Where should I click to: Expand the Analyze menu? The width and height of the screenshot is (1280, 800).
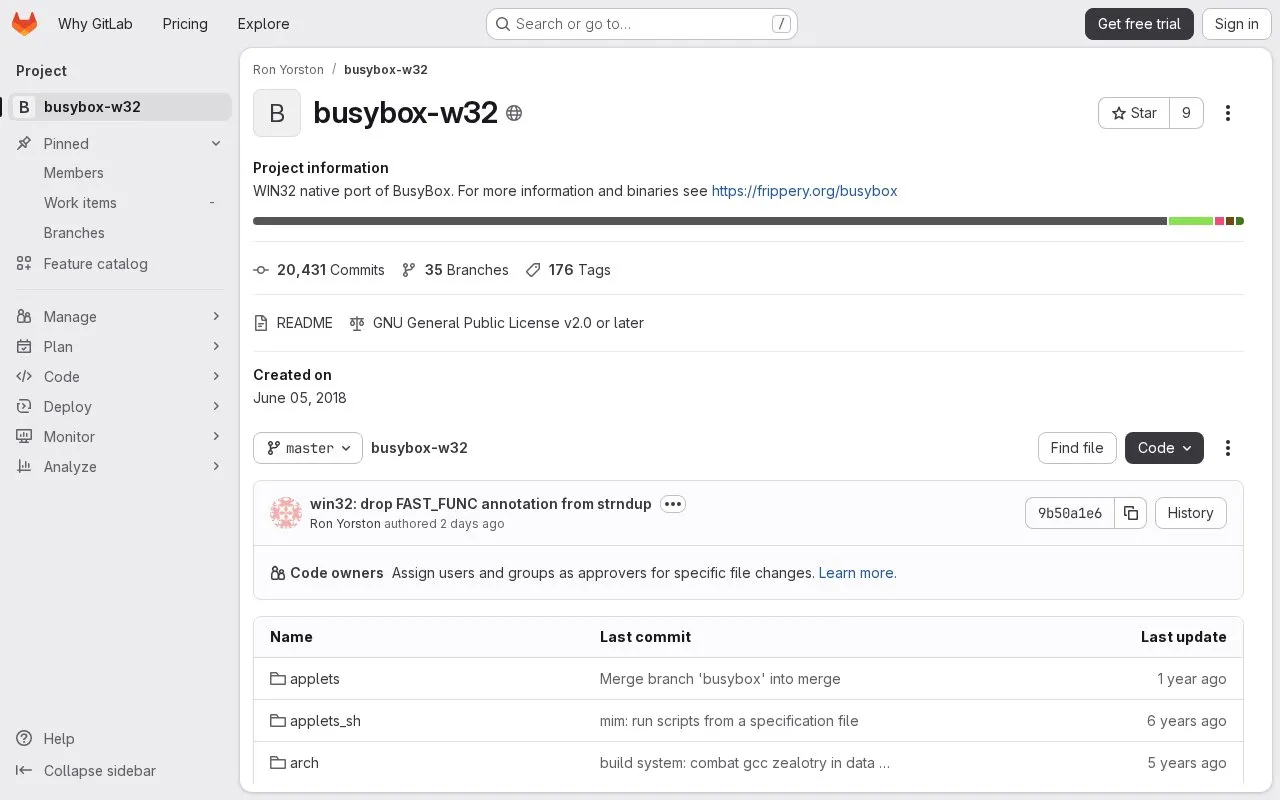120,467
